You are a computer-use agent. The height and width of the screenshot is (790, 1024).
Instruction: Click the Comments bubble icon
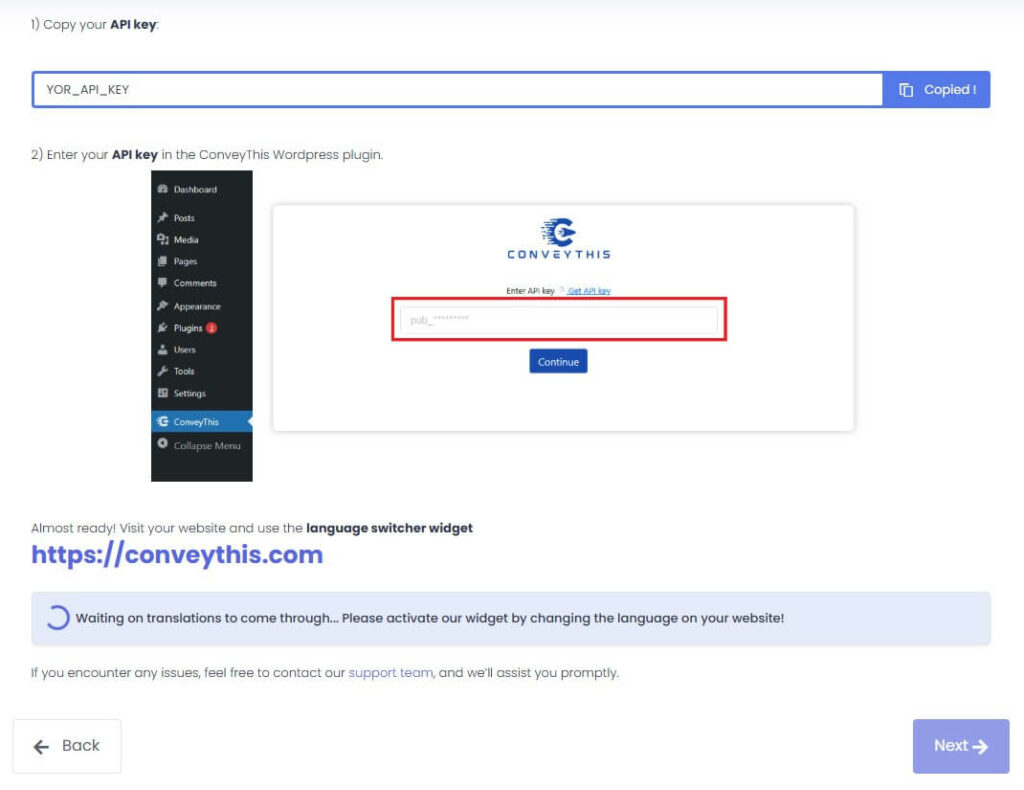point(162,283)
